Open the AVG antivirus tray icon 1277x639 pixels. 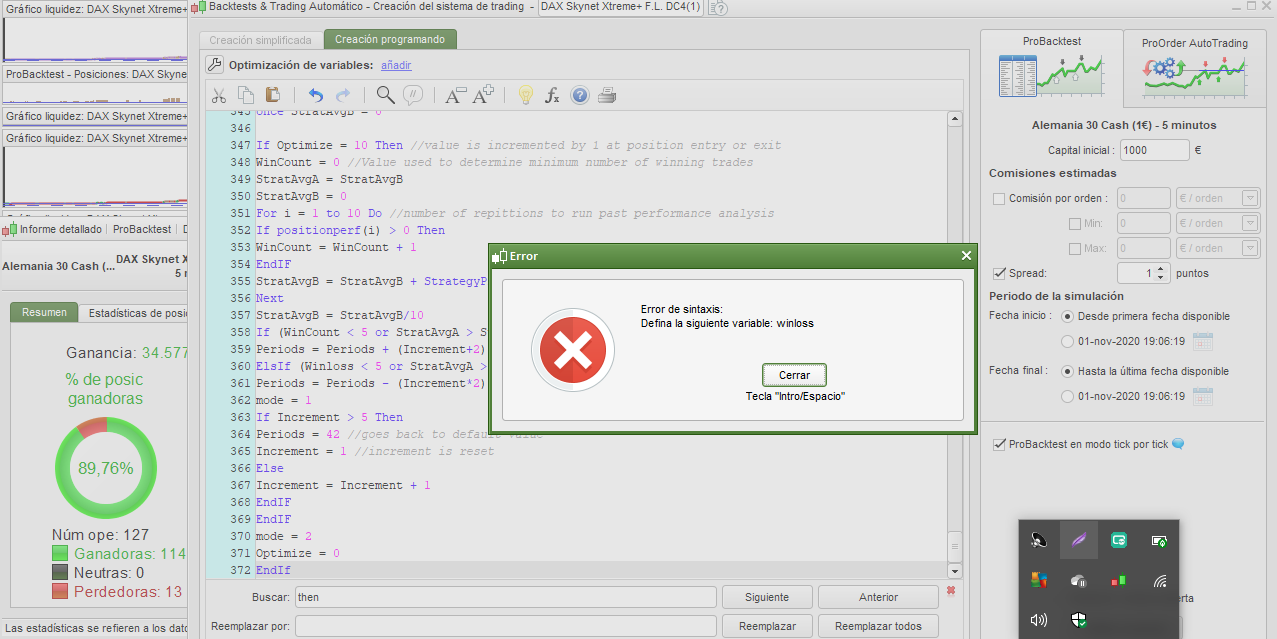pos(1039,580)
